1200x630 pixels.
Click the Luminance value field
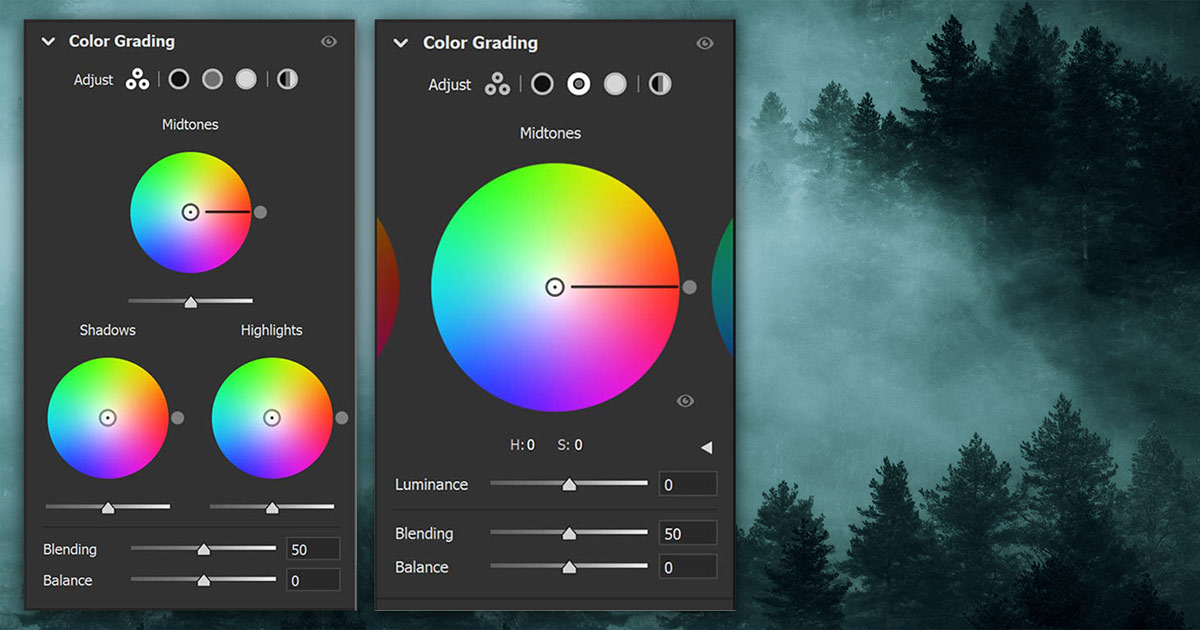[688, 485]
